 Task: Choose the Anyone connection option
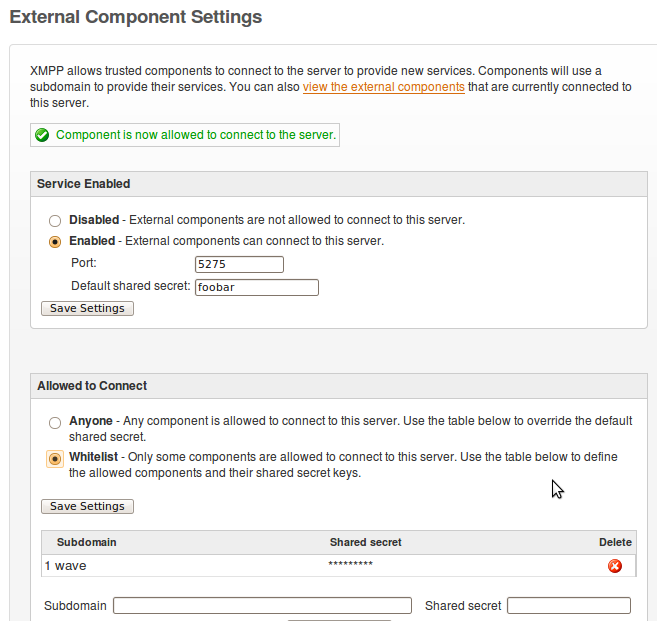point(54,422)
